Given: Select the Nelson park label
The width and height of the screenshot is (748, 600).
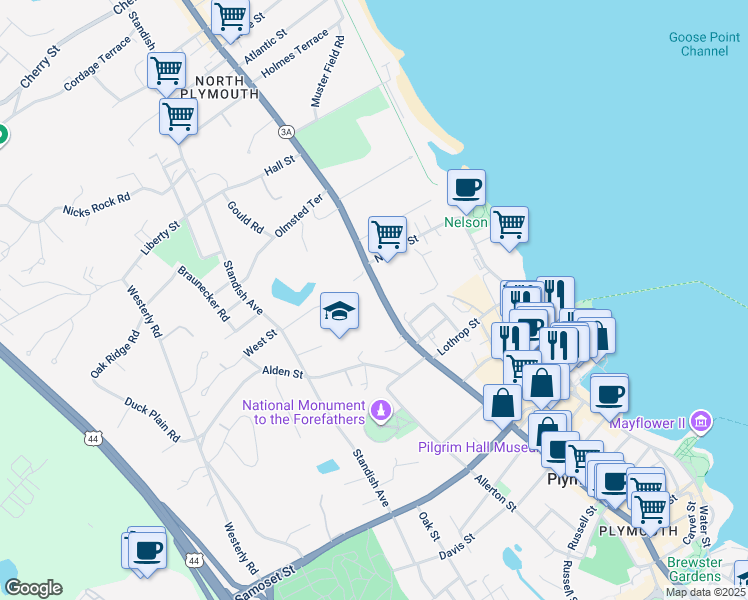Looking at the screenshot, I should (466, 222).
